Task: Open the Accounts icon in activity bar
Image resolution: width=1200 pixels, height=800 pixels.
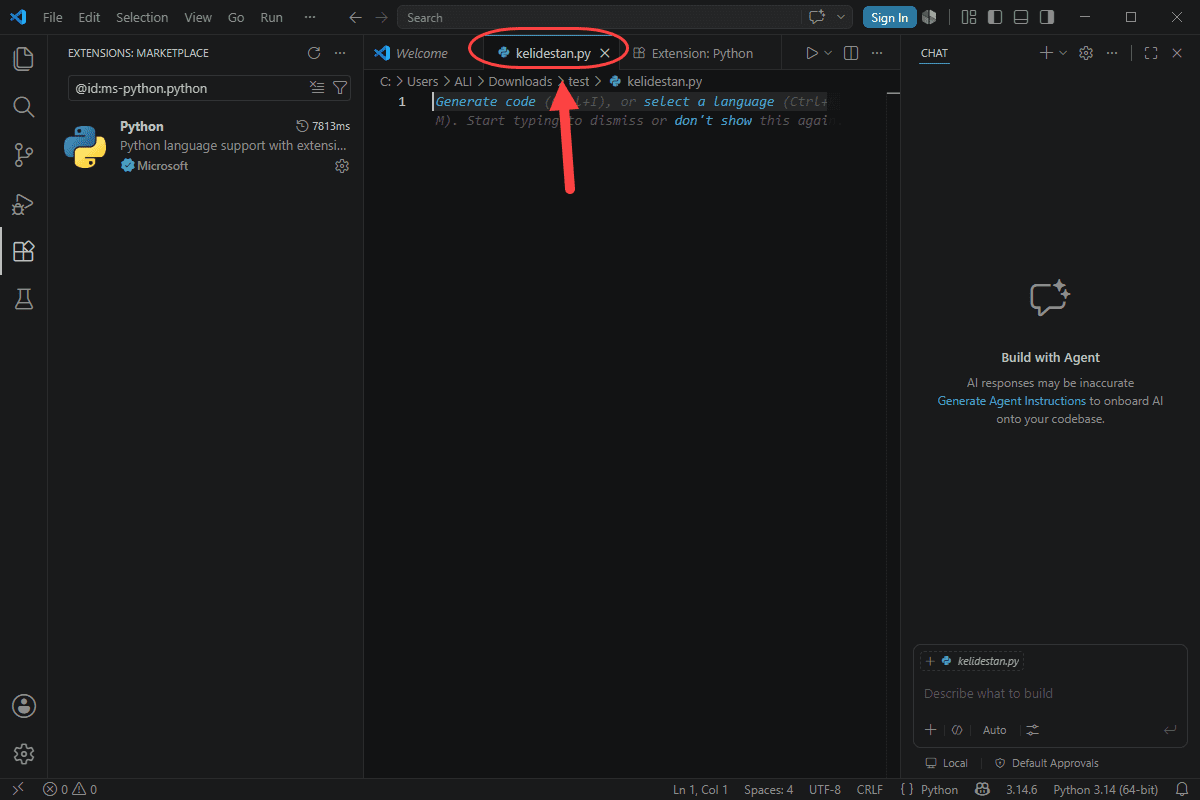Action: pyautogui.click(x=24, y=706)
